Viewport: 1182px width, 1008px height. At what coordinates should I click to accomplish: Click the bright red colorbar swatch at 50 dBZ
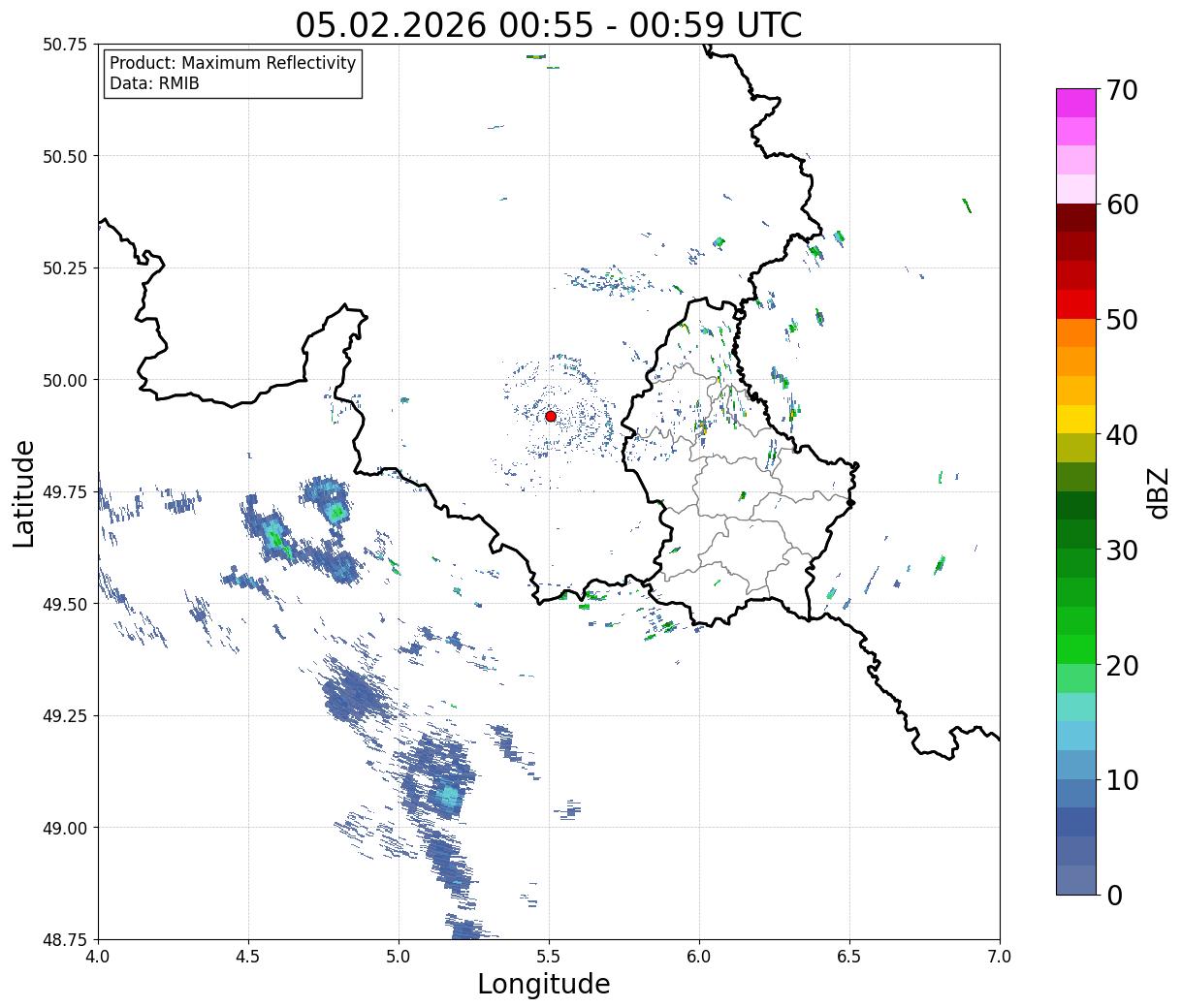coord(1076,304)
